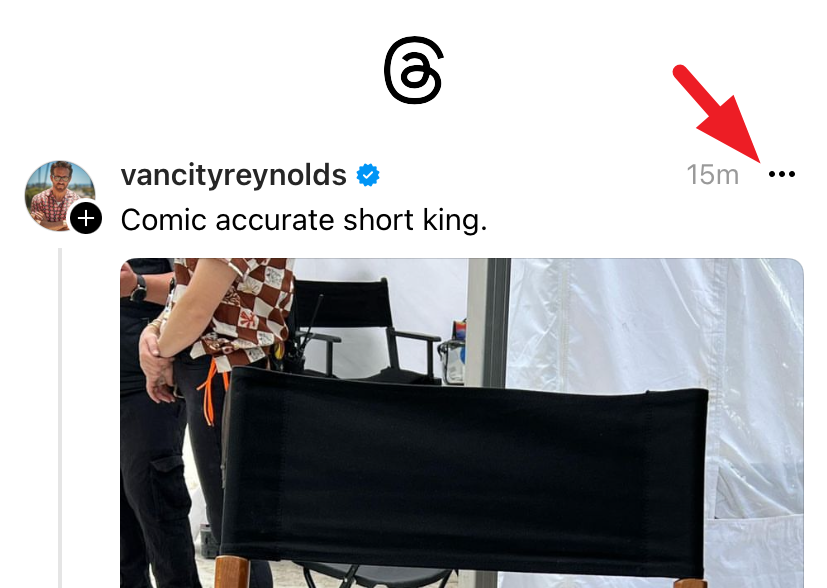Open the three-dot more options menu
The width and height of the screenshot is (827, 588).
(782, 174)
